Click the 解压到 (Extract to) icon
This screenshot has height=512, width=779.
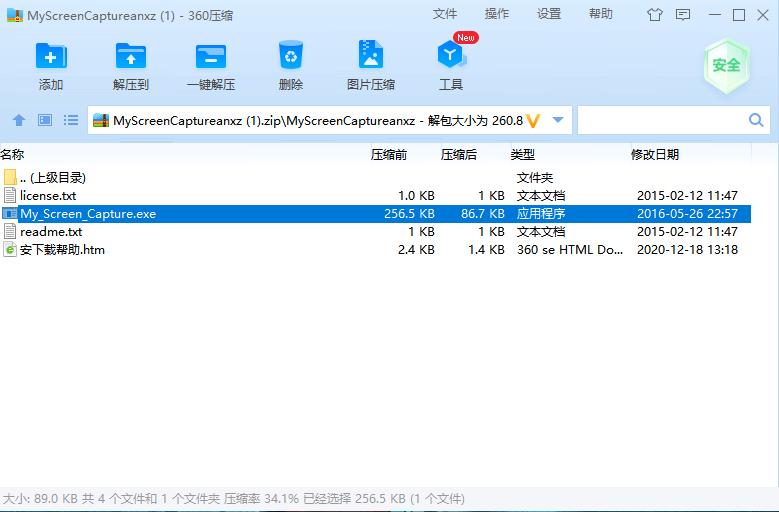(131, 56)
